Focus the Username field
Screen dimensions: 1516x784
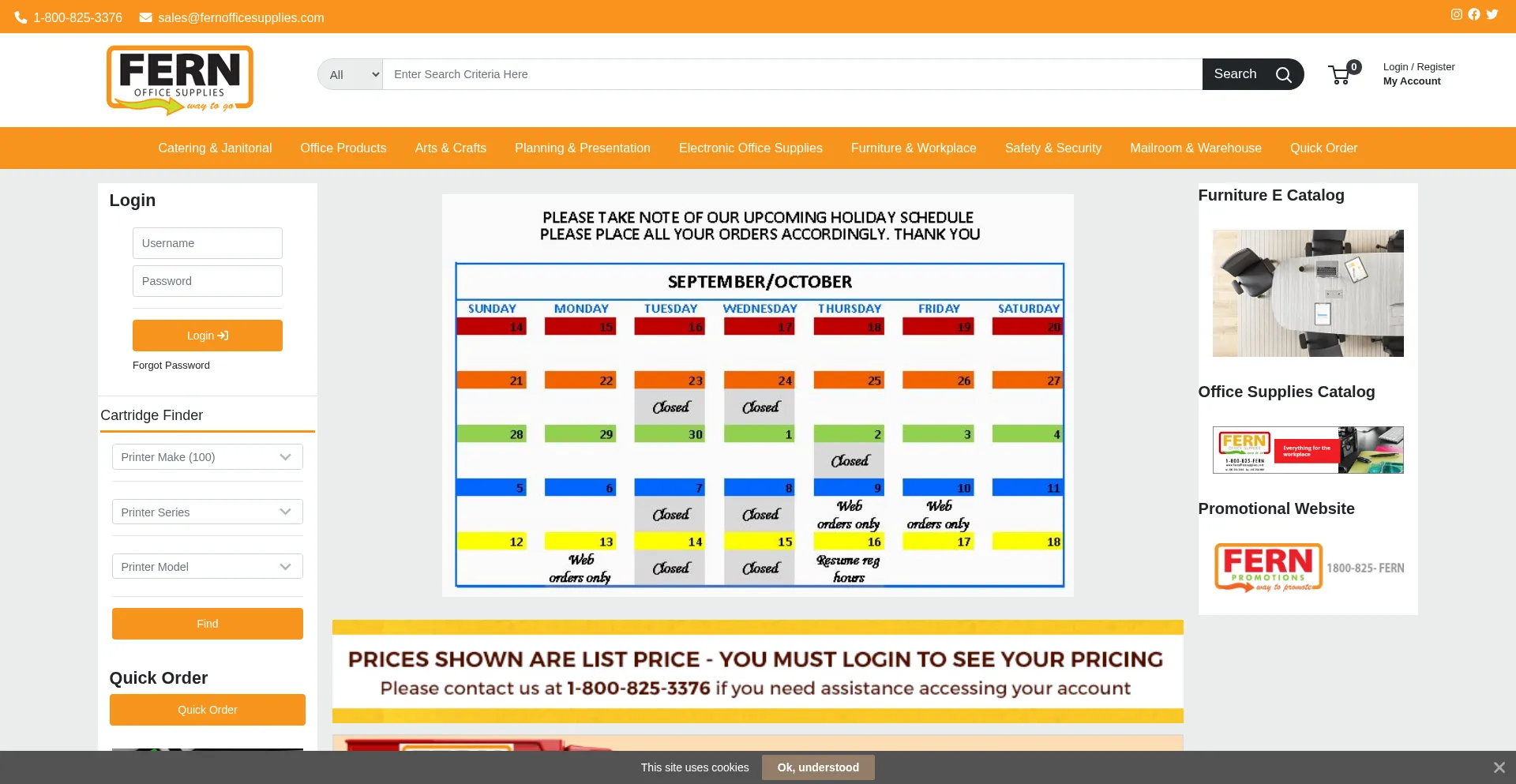pyautogui.click(x=208, y=243)
